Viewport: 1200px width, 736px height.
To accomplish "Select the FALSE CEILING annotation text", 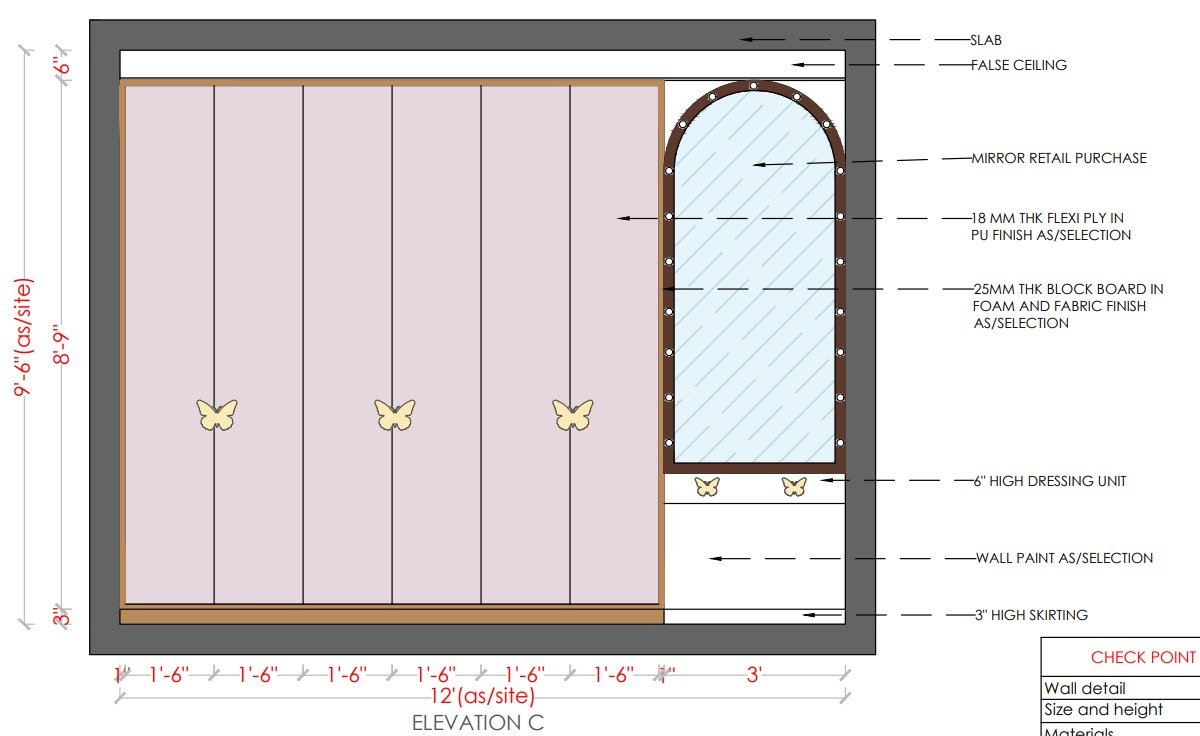I will (1019, 65).
